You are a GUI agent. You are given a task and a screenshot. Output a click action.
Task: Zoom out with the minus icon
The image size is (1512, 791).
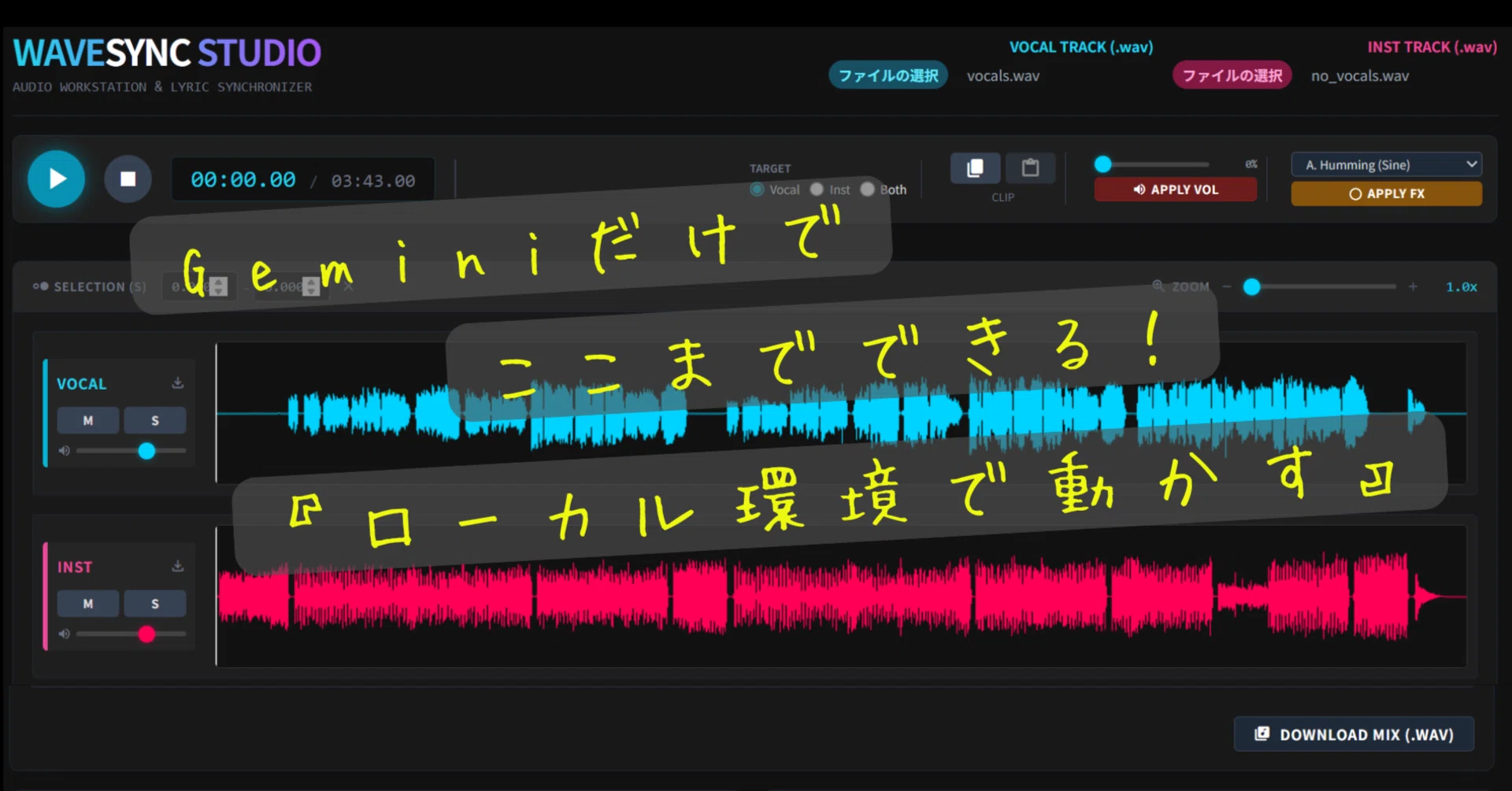pos(1227,287)
